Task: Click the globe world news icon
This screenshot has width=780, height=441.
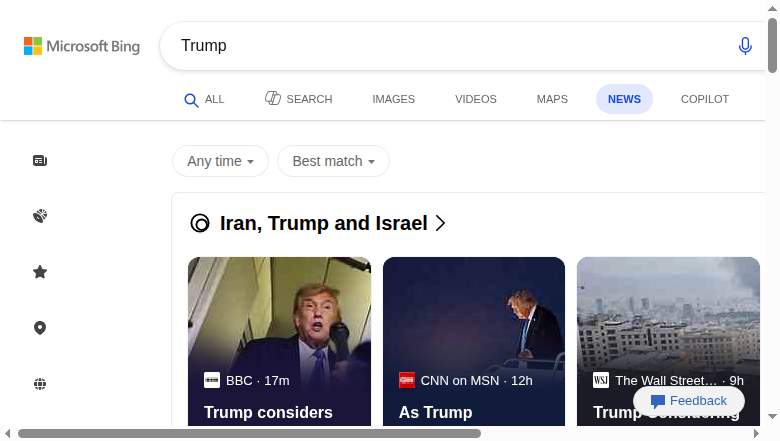Action: point(40,384)
